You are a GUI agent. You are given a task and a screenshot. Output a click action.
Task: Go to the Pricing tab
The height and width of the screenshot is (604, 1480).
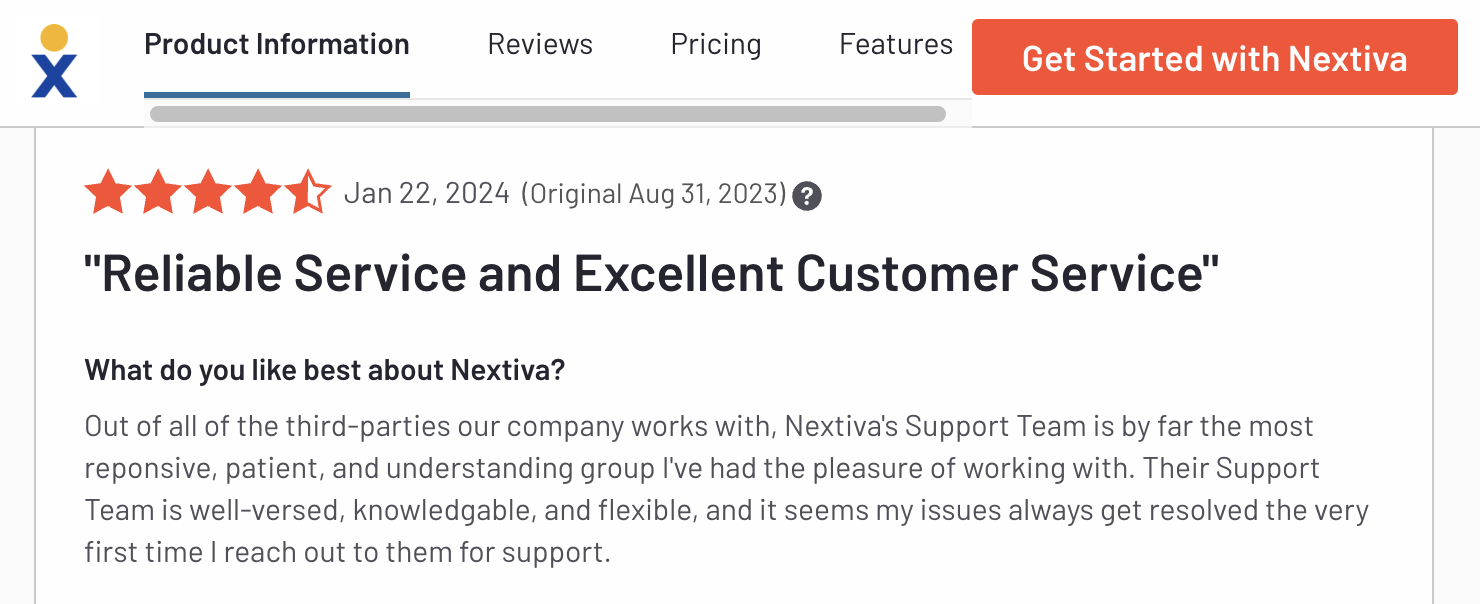tap(716, 45)
